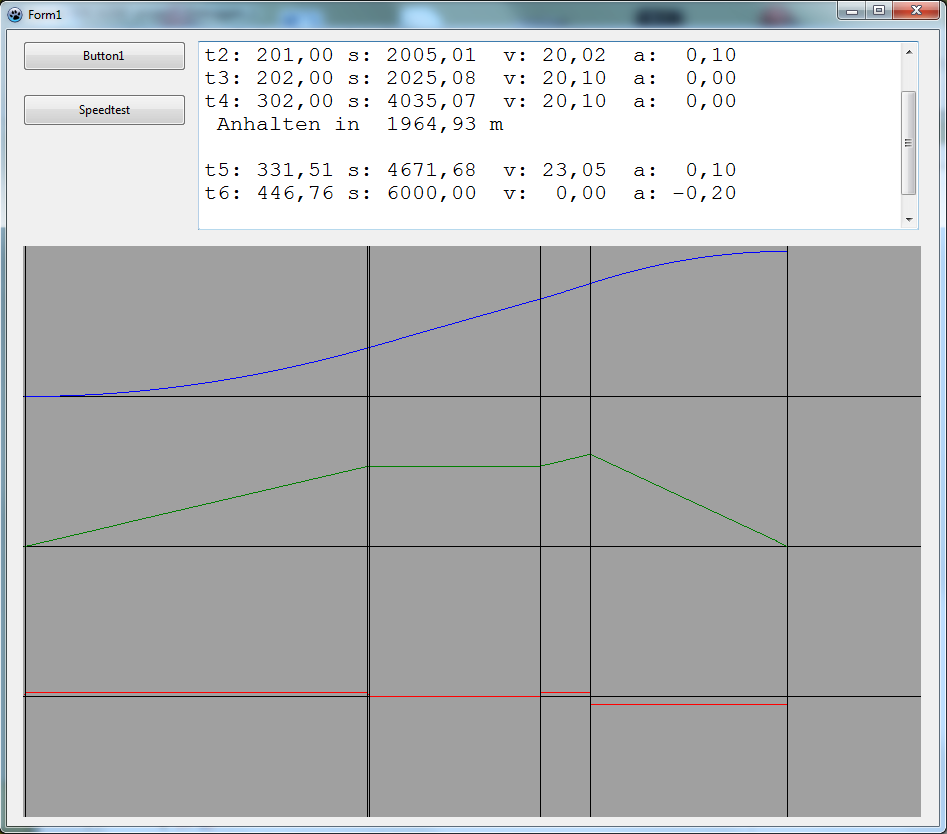Close the Form1 window
The image size is (947, 834).
coord(916,11)
